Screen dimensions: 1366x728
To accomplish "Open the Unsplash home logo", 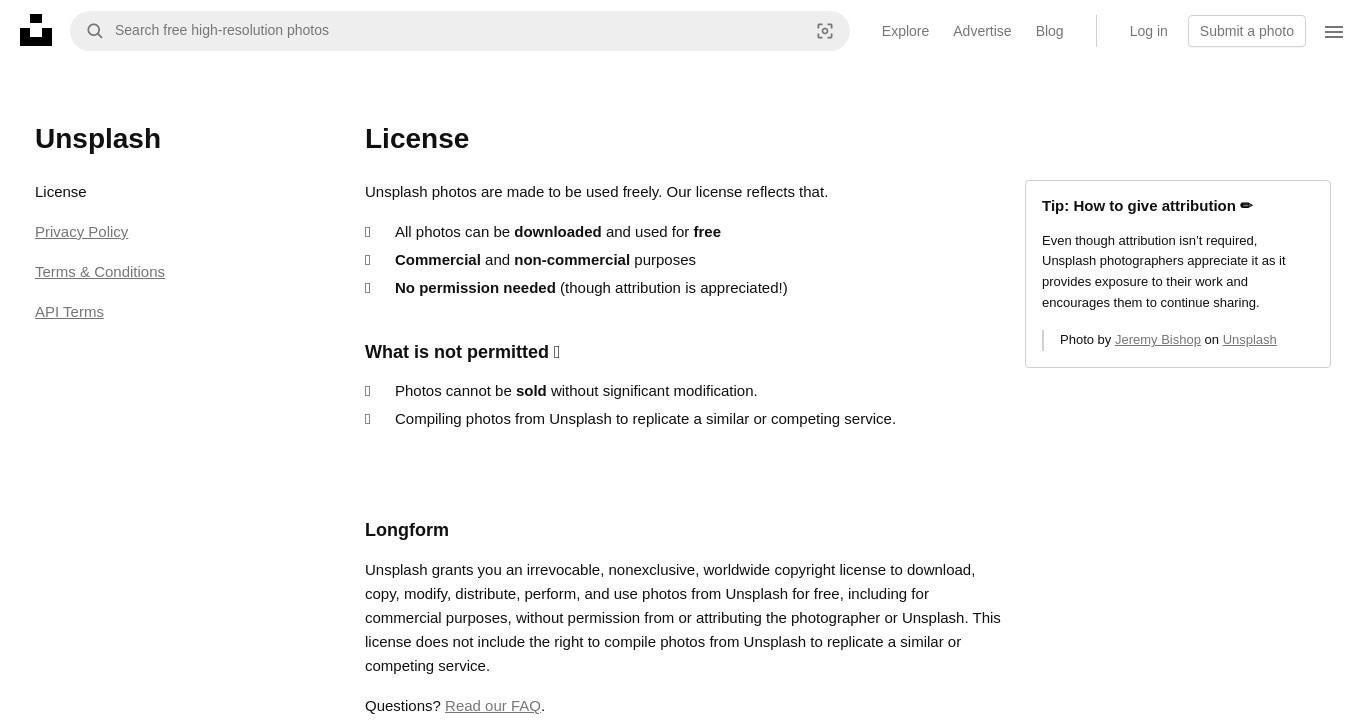I will tap(36, 30).
